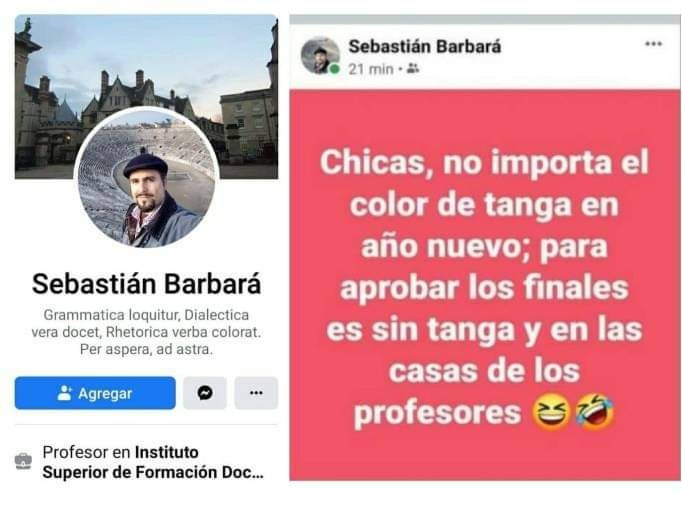Viewport: 692px width, 507px height.
Task: Open the circular profile picture
Action: pyautogui.click(x=147, y=177)
